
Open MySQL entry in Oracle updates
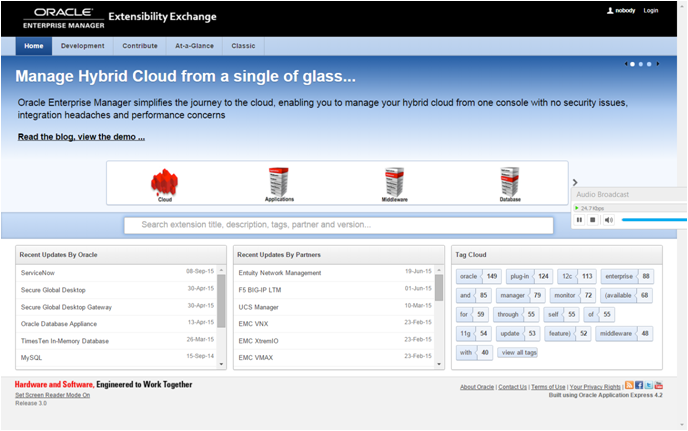tap(31, 358)
